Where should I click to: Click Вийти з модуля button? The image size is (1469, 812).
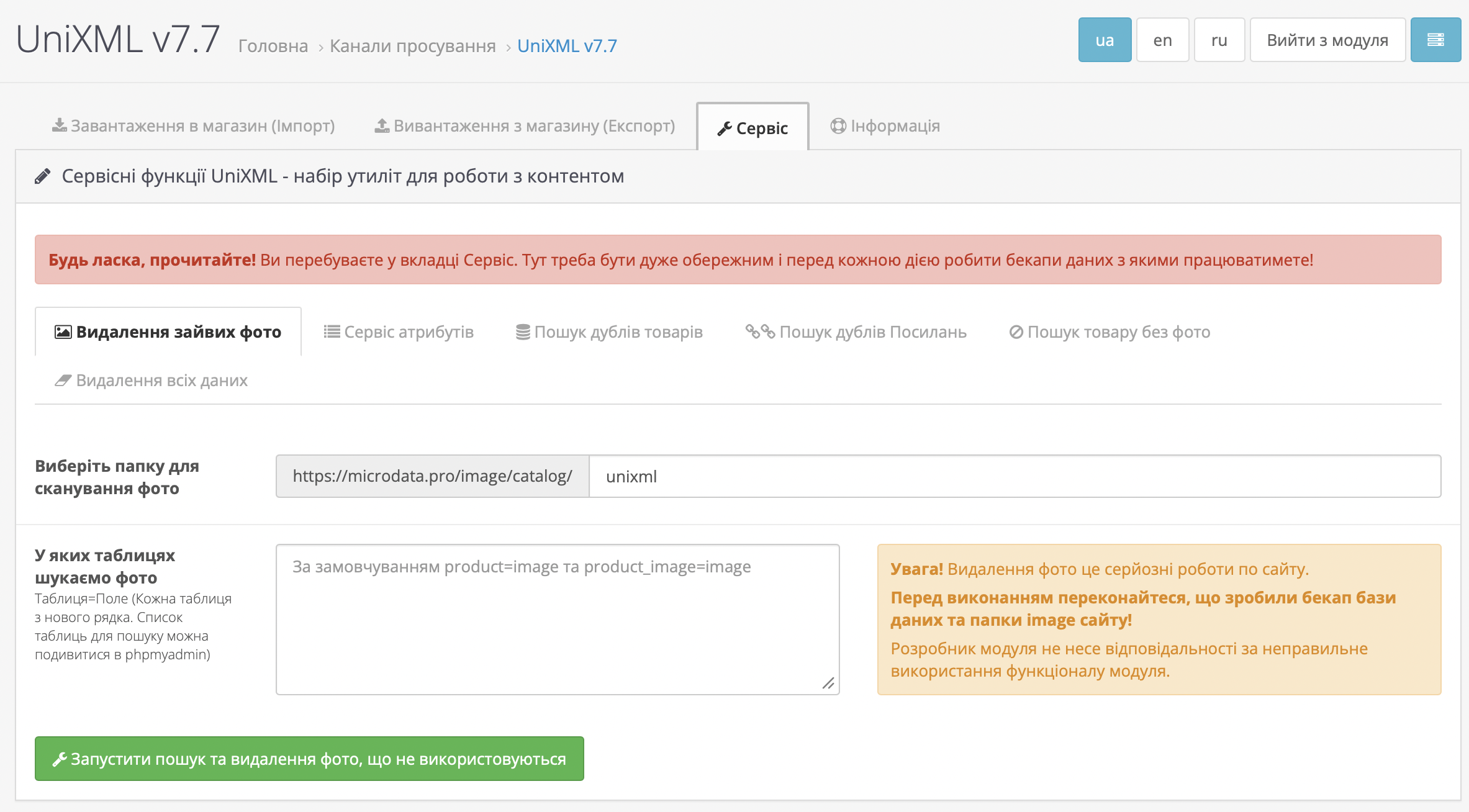[x=1327, y=40]
